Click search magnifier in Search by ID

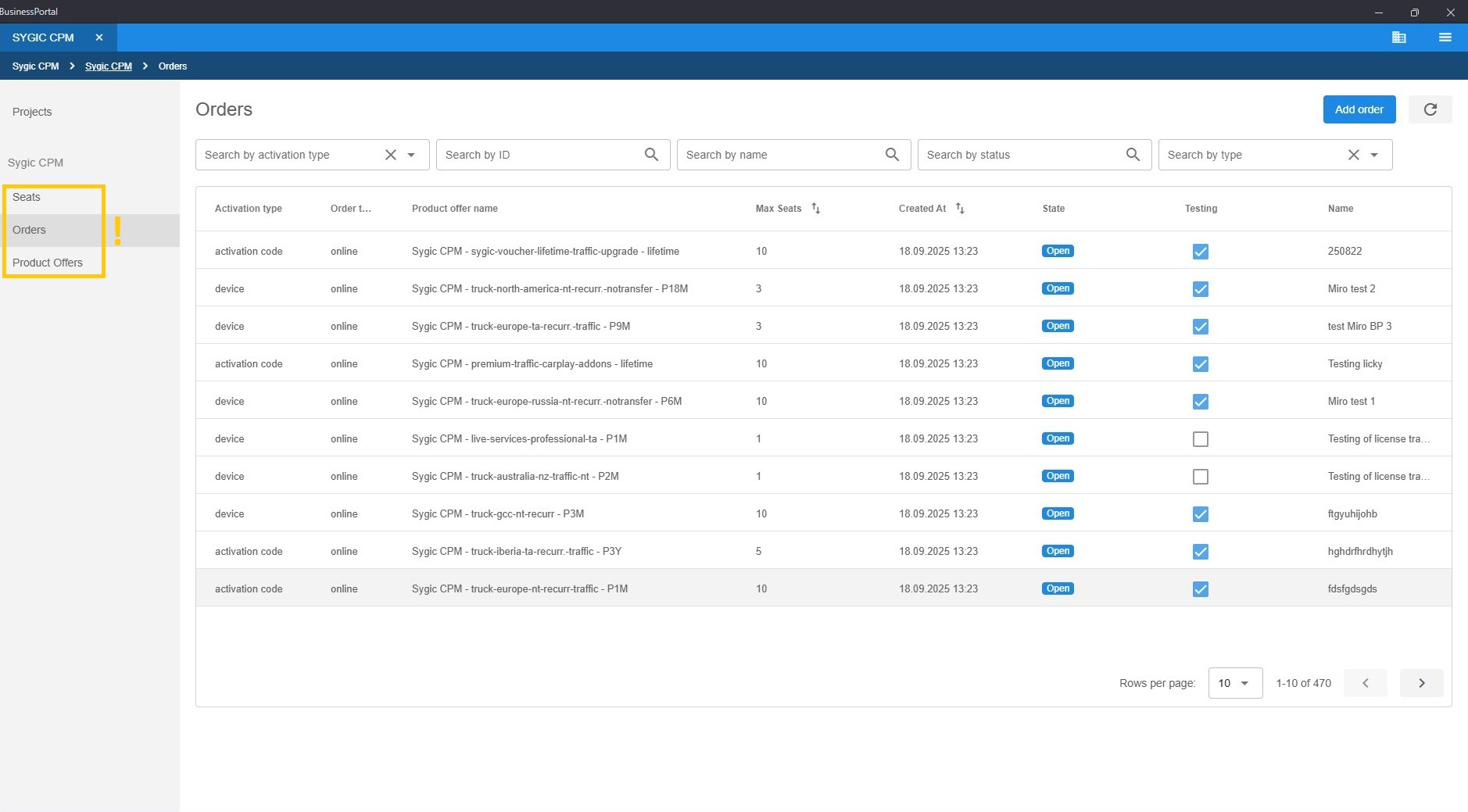click(x=651, y=155)
